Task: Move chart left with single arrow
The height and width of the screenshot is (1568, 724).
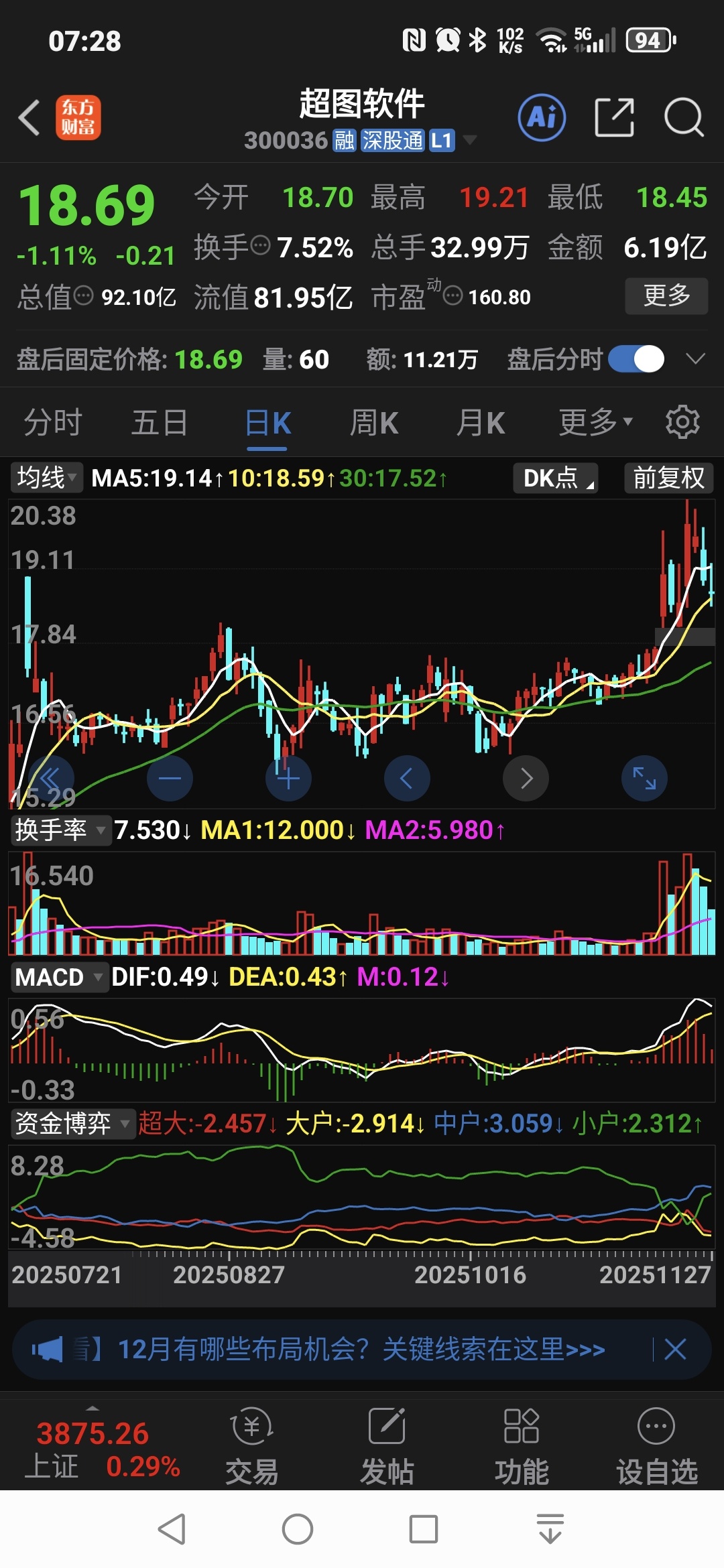Action: coord(407,778)
